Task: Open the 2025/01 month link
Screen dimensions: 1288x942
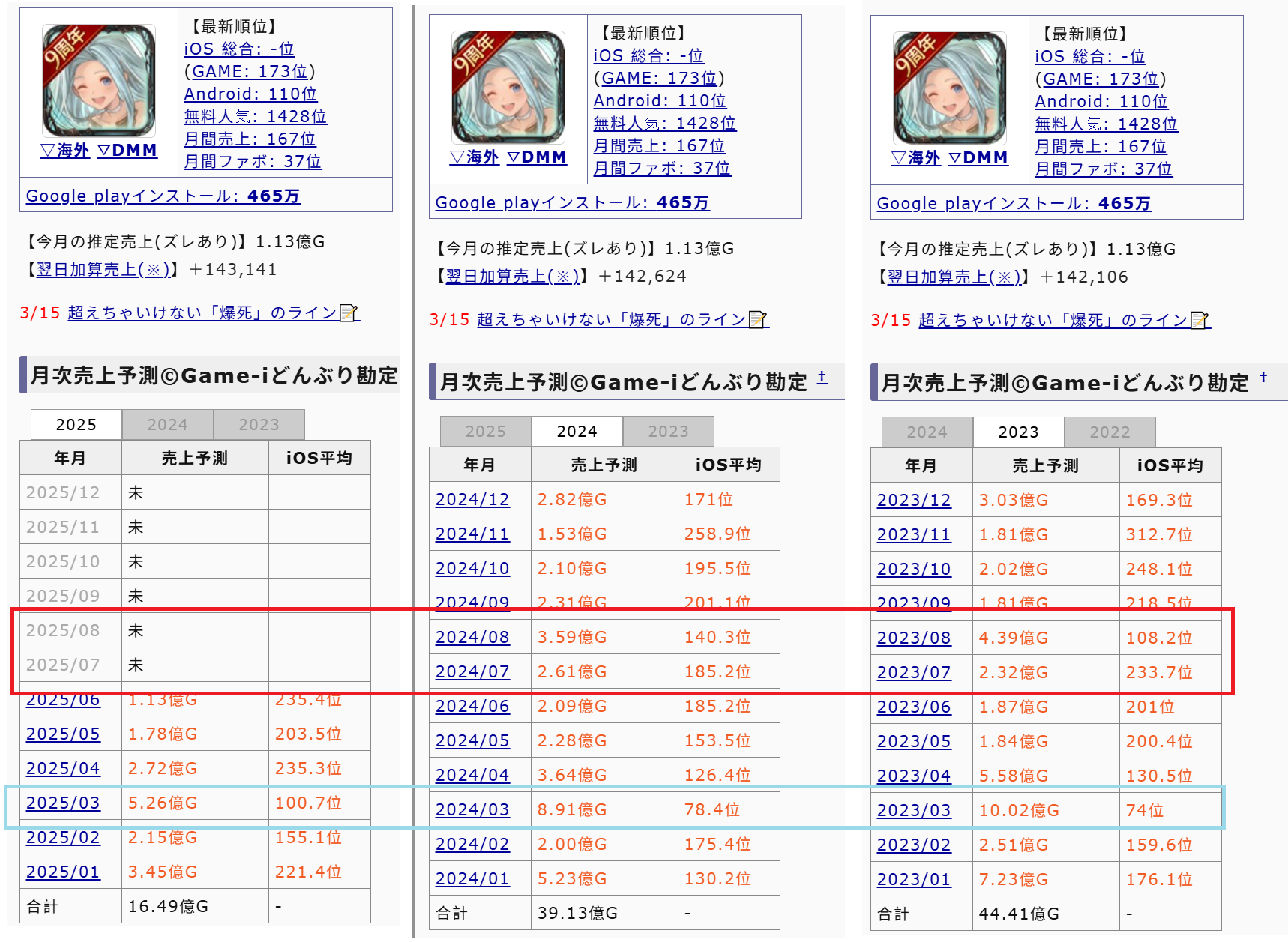Action: coord(63,872)
